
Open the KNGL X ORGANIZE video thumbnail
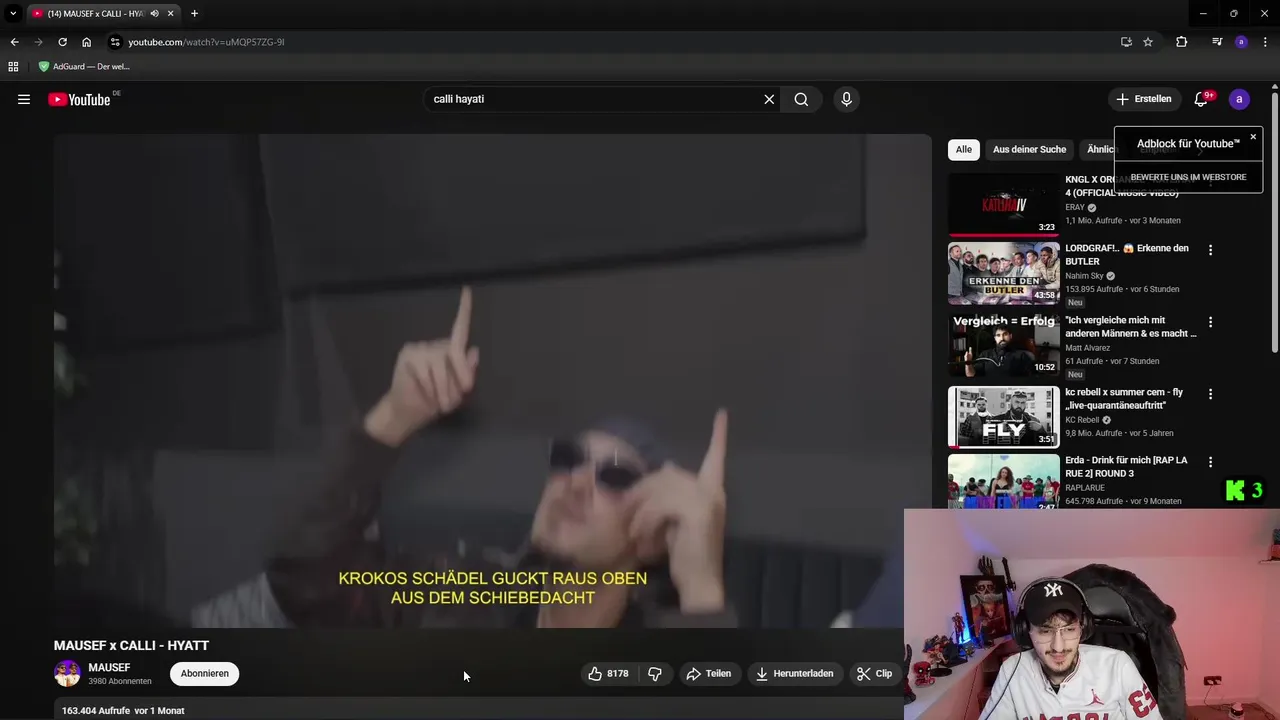tap(1003, 204)
